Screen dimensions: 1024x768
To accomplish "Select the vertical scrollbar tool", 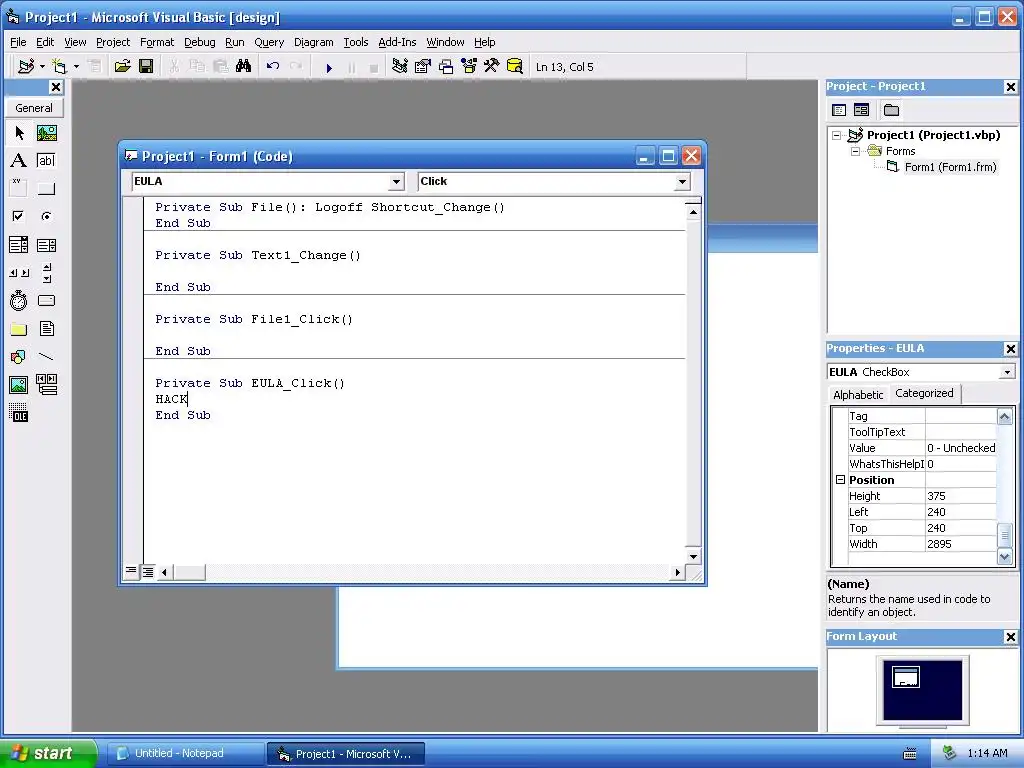I will [x=46, y=273].
